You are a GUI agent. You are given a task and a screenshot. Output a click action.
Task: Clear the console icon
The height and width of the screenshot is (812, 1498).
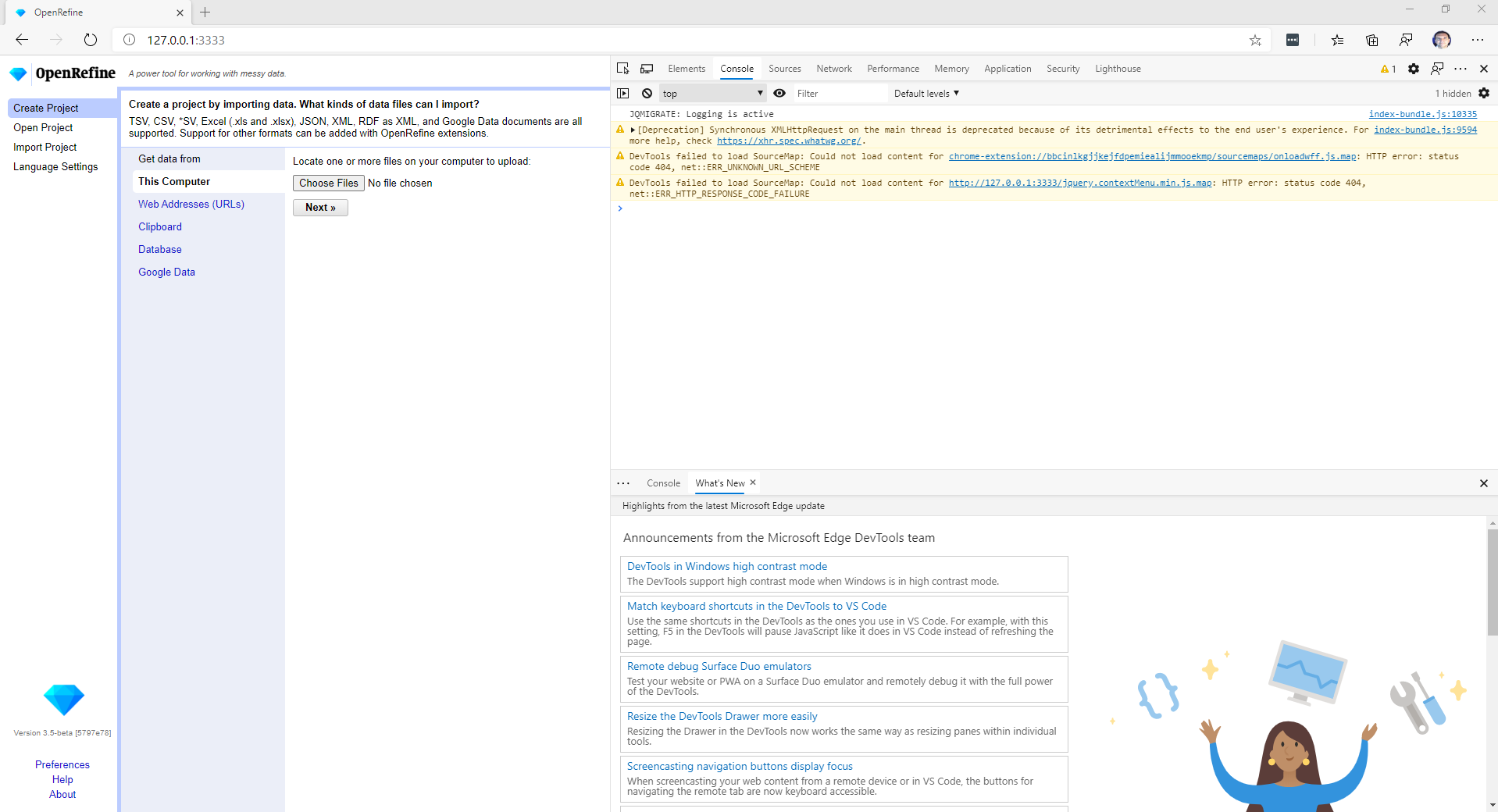click(647, 93)
